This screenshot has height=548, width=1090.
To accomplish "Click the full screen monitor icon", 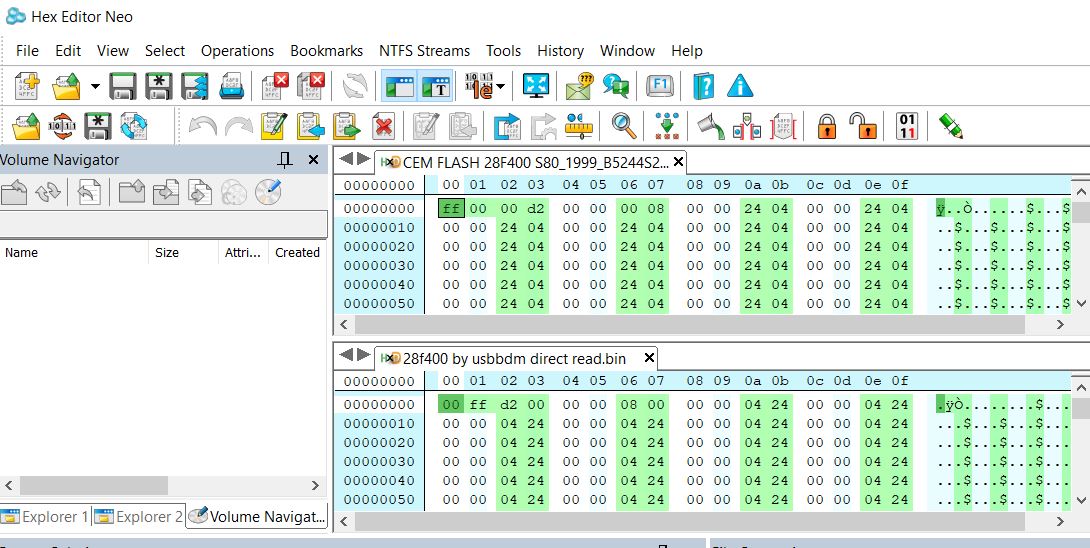I will coord(536,86).
